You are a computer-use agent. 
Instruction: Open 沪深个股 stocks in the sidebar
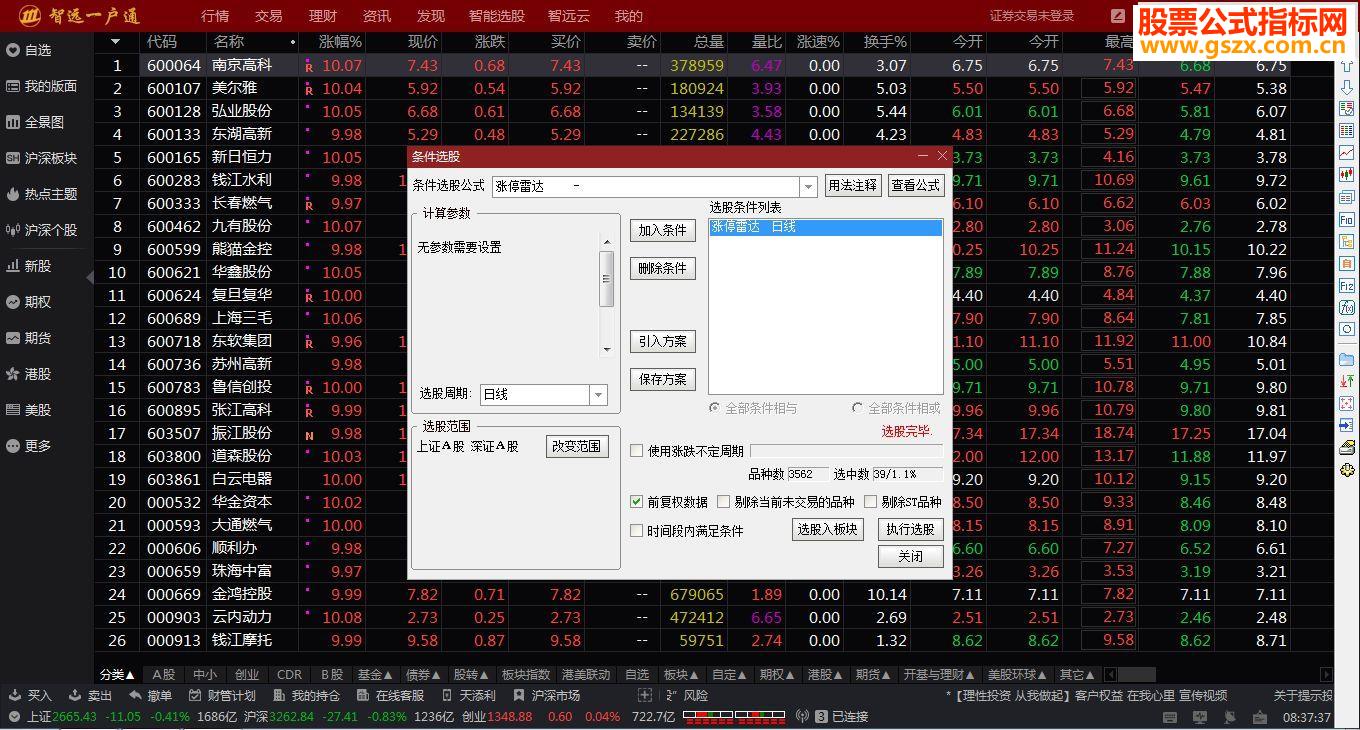point(41,230)
